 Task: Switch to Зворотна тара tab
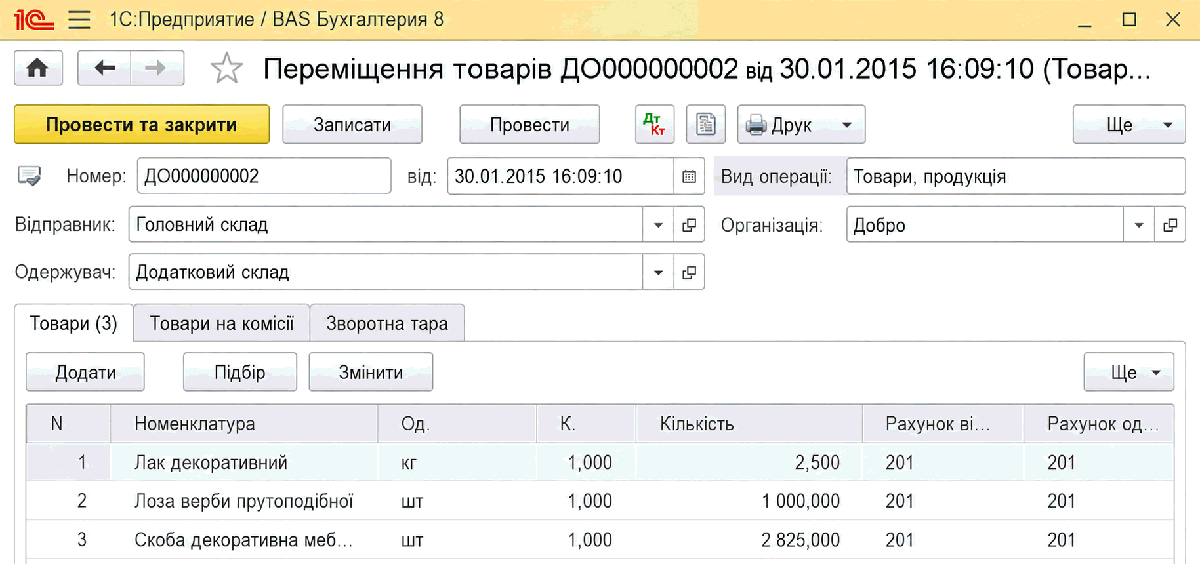(387, 323)
